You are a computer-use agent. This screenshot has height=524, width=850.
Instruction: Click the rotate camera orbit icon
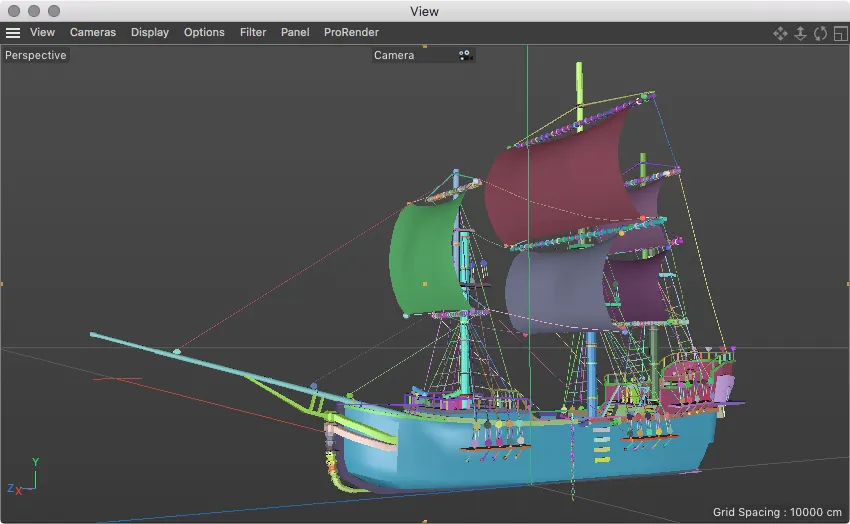coord(820,33)
